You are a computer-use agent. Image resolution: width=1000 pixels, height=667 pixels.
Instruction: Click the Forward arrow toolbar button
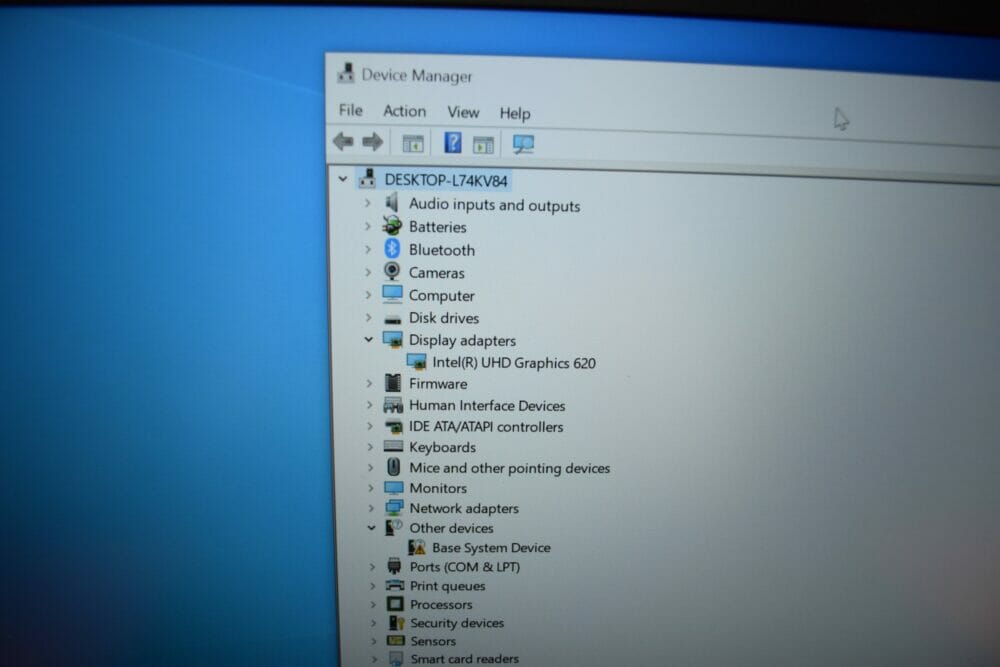(x=372, y=142)
